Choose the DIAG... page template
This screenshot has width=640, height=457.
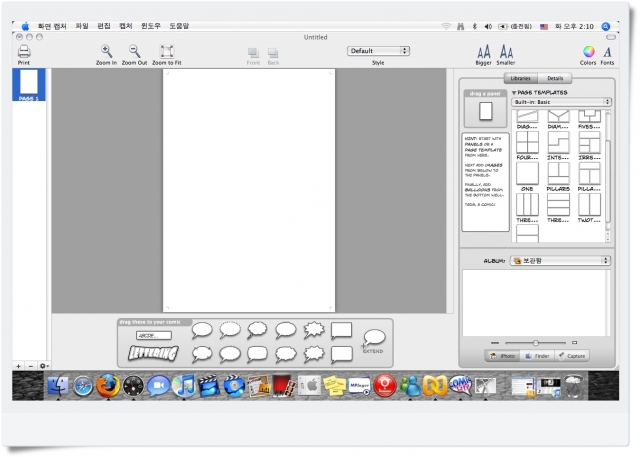click(x=527, y=117)
